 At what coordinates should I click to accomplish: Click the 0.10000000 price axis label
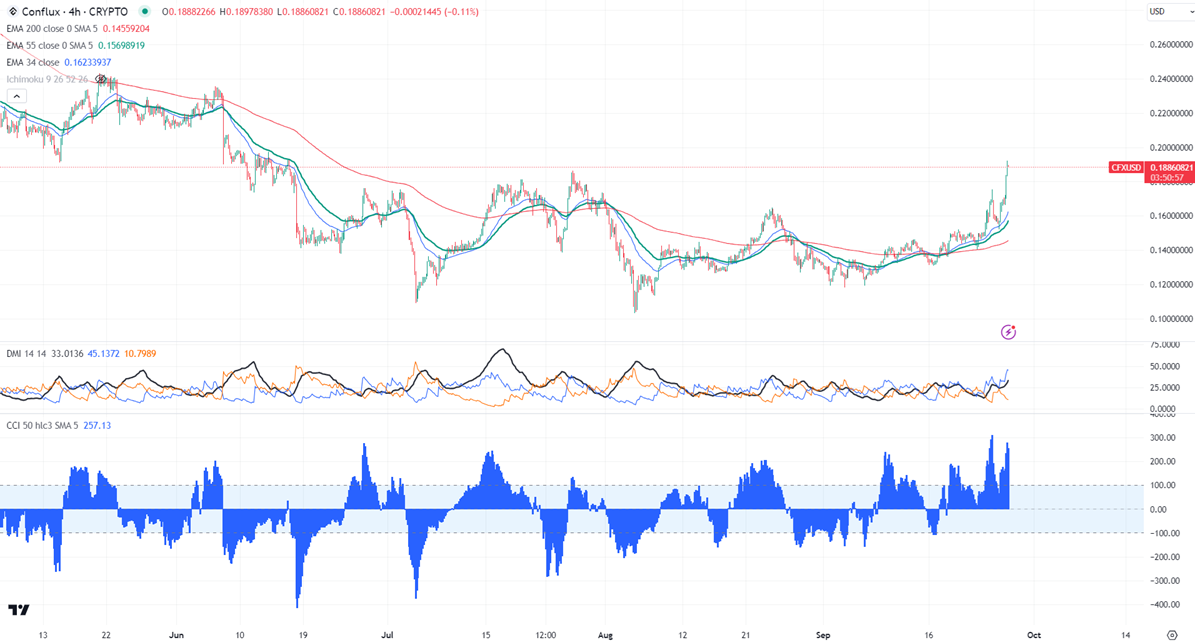[x=1171, y=319]
